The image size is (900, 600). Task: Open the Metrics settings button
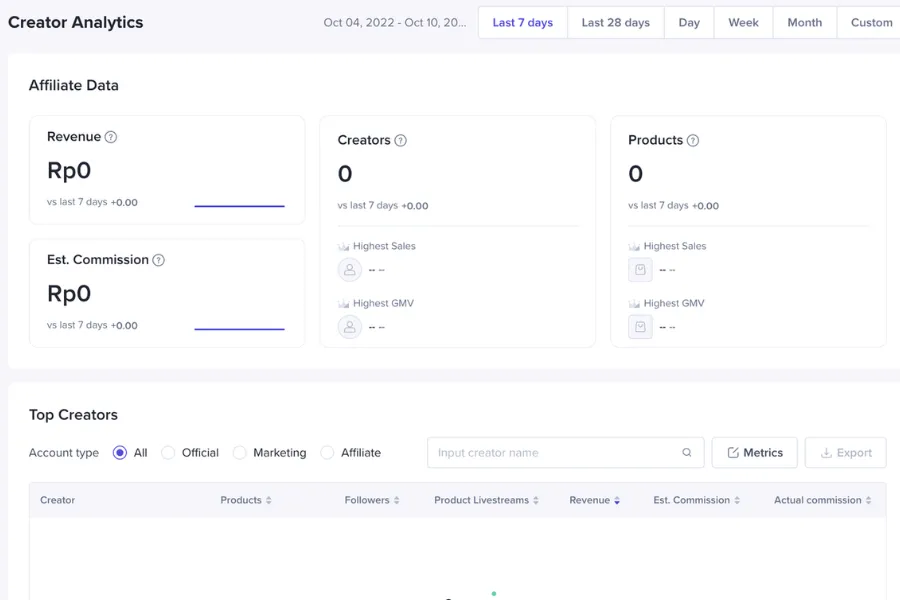coord(754,452)
